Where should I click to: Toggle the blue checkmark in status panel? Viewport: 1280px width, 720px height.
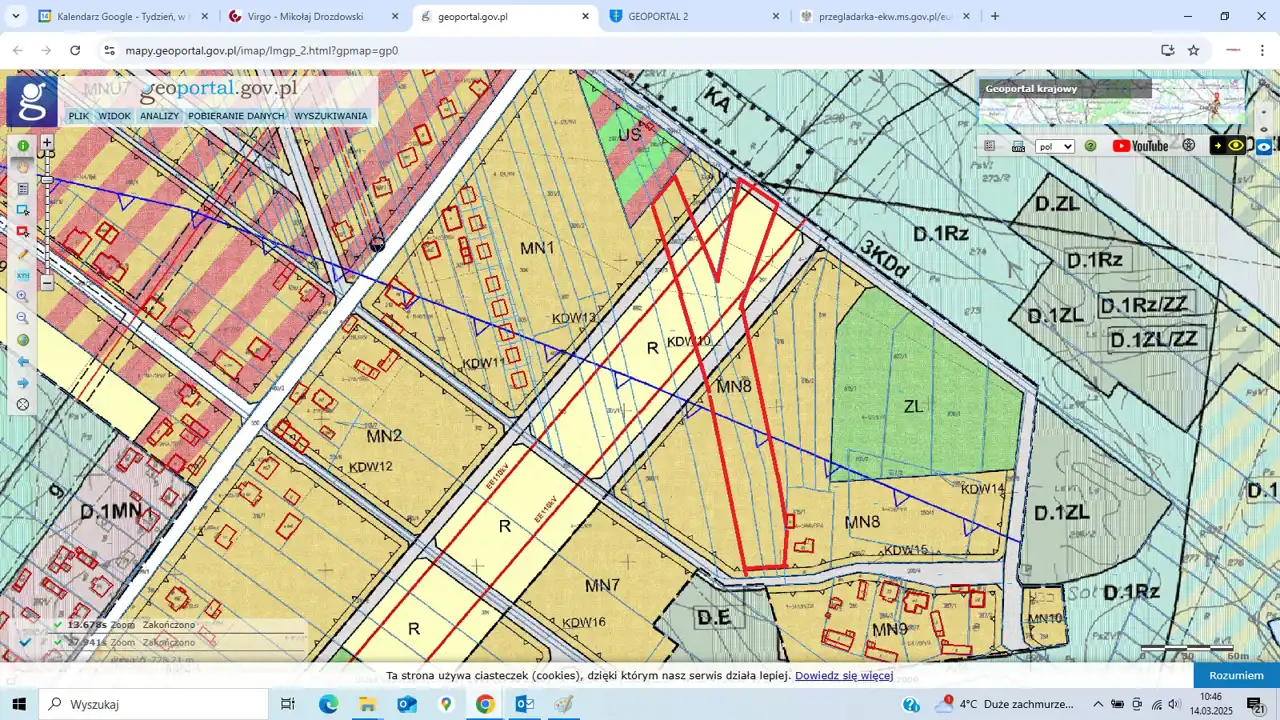point(26,642)
